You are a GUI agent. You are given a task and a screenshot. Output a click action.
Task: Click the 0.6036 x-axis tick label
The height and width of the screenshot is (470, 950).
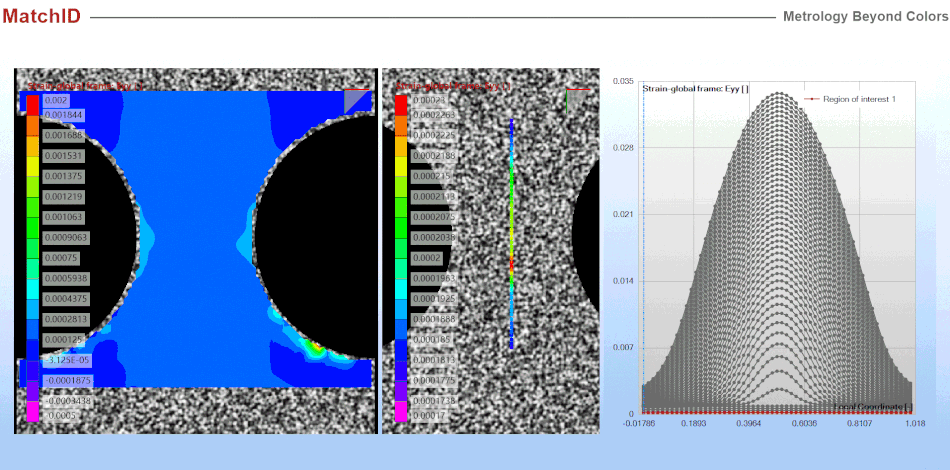coord(803,423)
